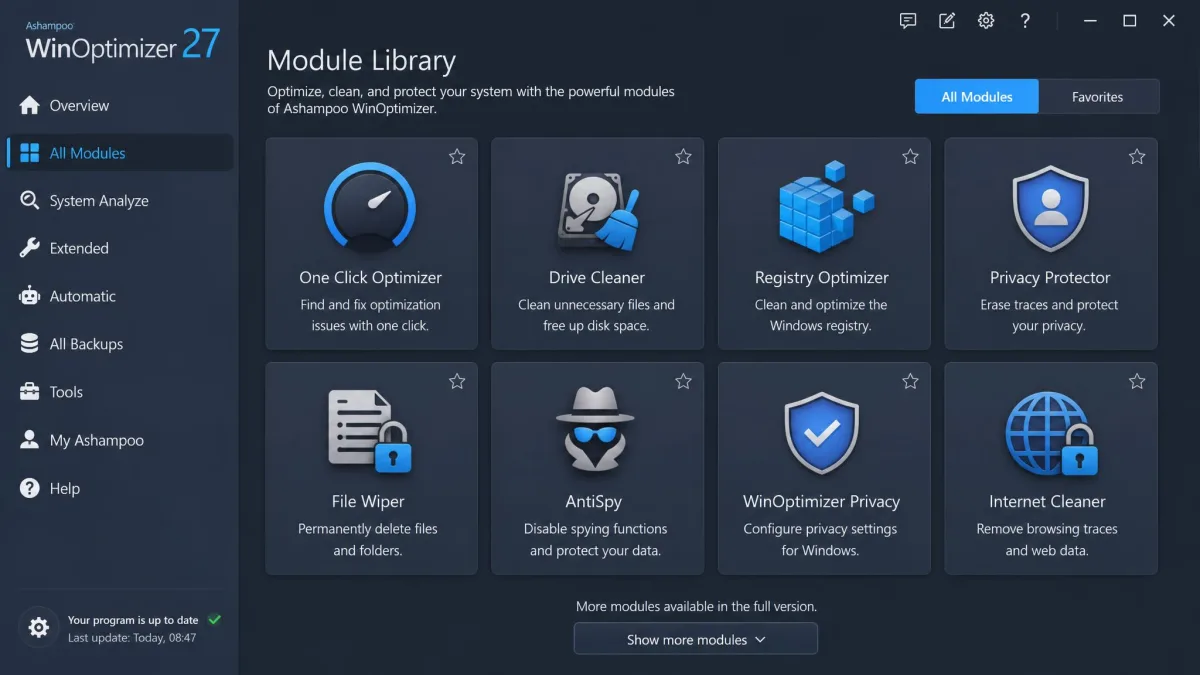Open the File Wiper document-lock icon
The height and width of the screenshot is (675, 1200).
point(370,432)
